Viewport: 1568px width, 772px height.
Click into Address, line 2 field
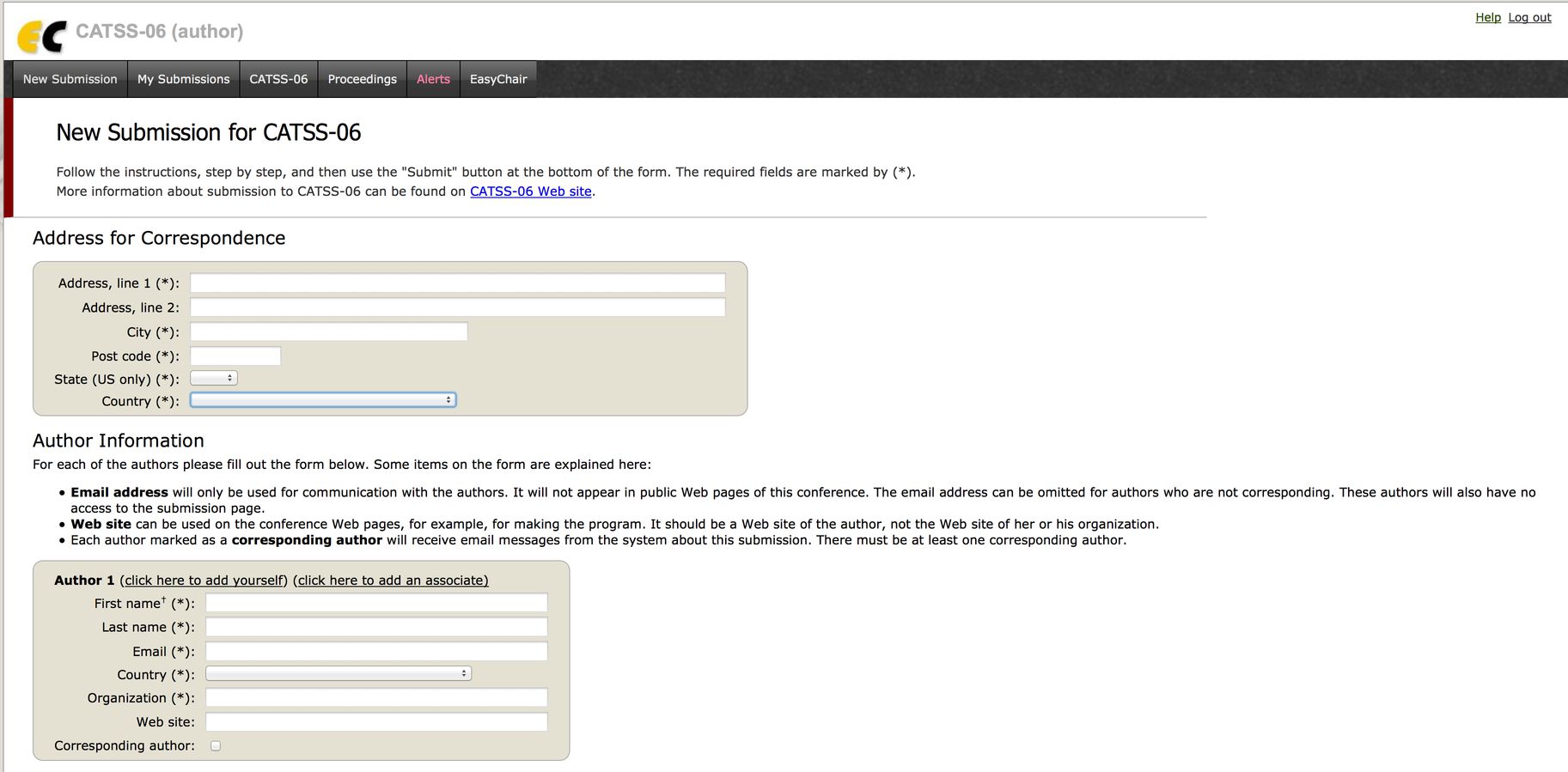tap(458, 307)
